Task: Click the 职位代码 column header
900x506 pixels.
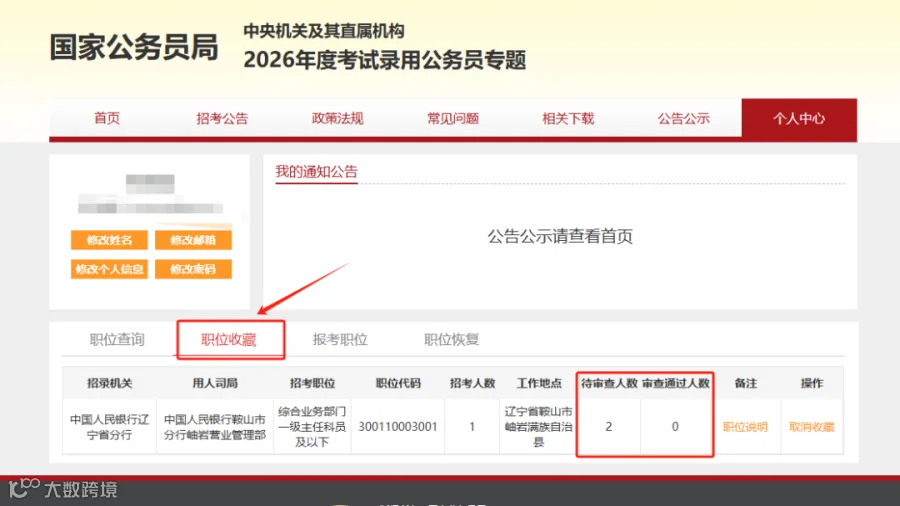Action: click(x=398, y=383)
